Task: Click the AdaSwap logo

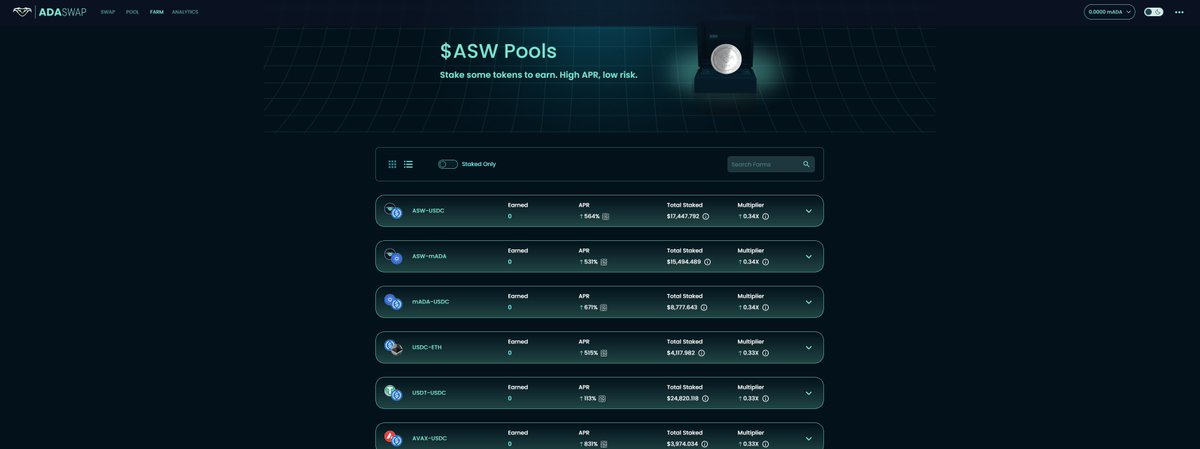Action: pyautogui.click(x=49, y=12)
